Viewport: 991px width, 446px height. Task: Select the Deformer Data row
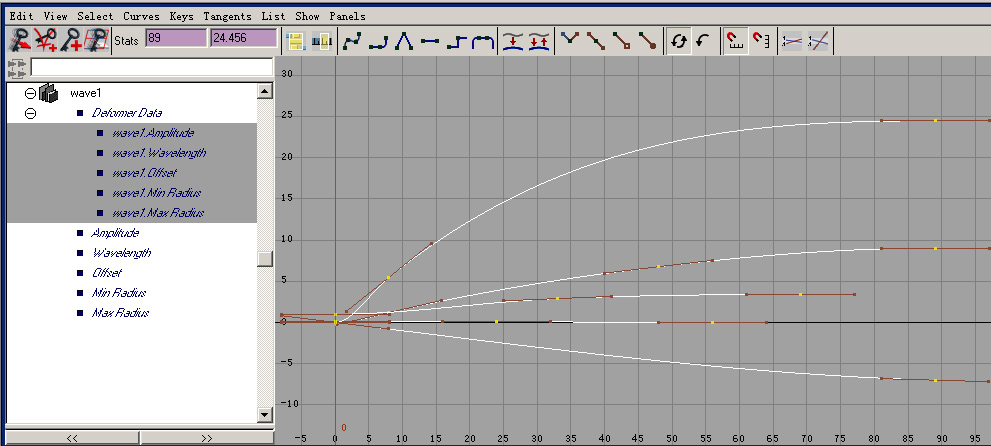tap(126, 113)
